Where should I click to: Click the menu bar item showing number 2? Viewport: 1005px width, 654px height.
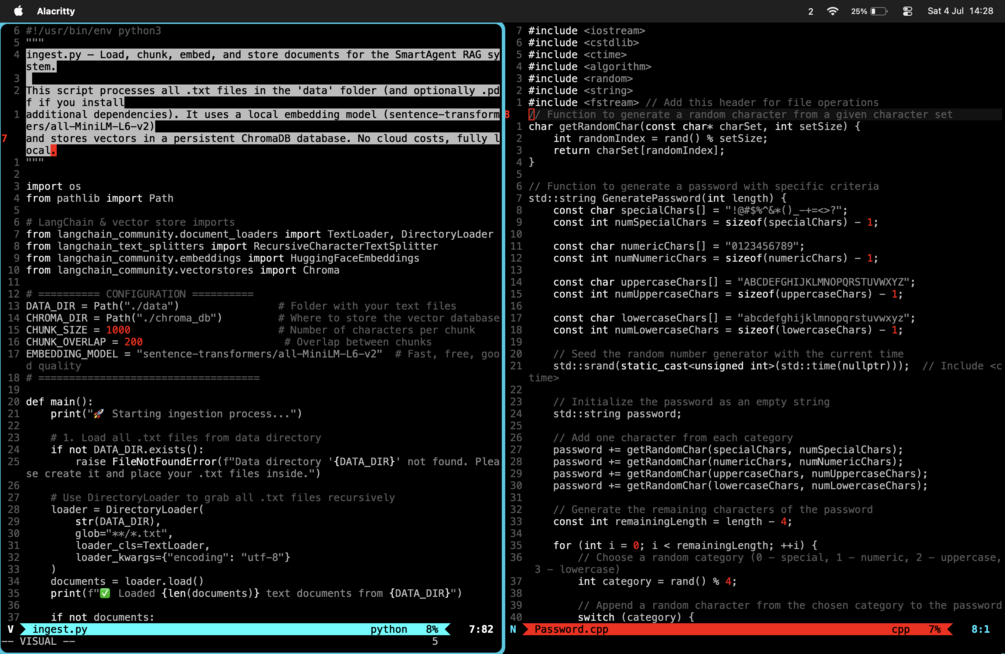811,11
